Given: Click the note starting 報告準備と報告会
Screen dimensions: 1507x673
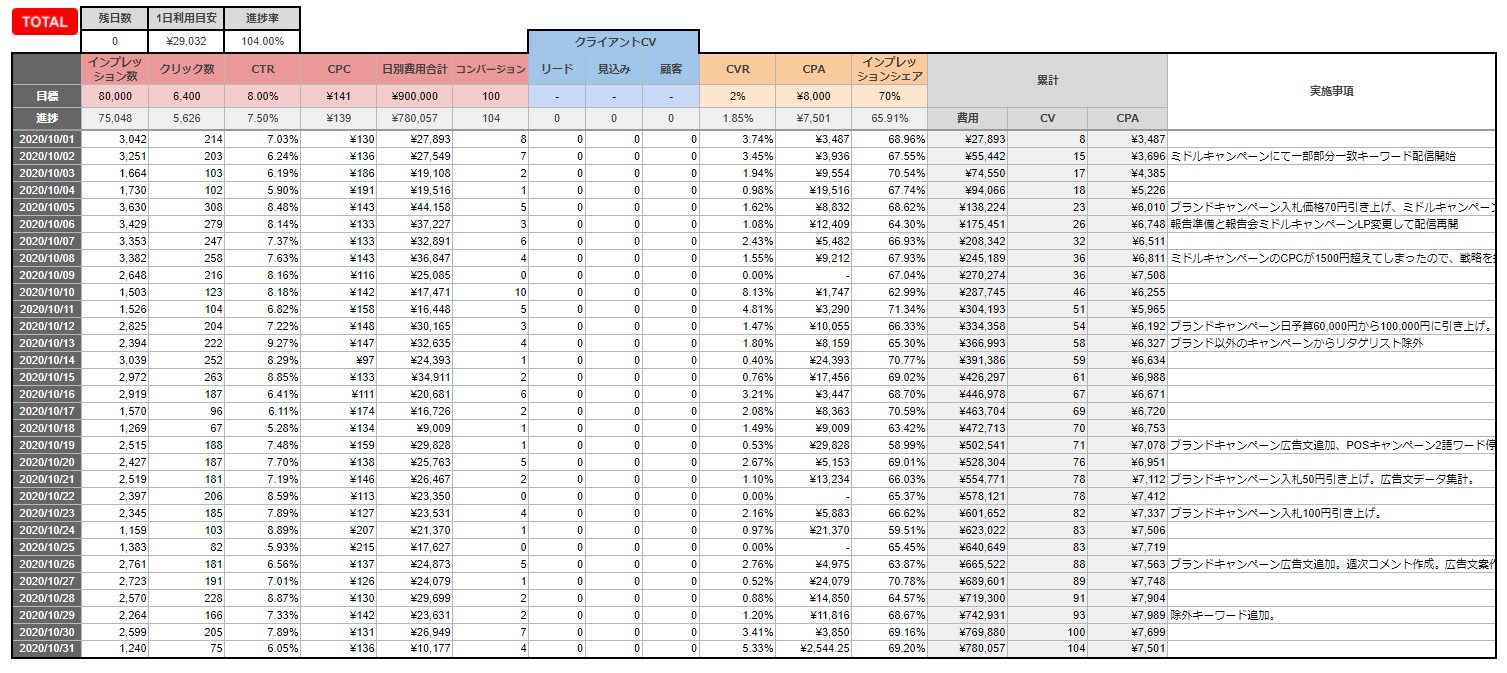Looking at the screenshot, I should tap(1313, 224).
